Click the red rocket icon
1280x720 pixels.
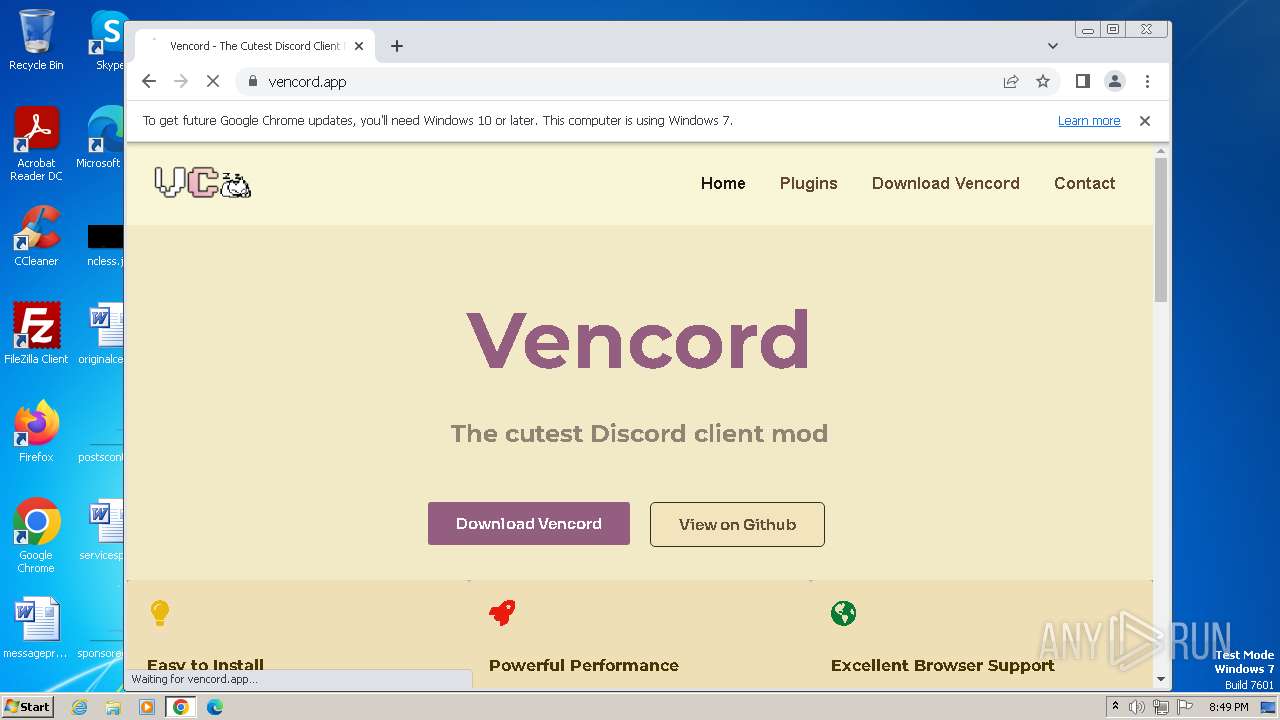tap(502, 613)
